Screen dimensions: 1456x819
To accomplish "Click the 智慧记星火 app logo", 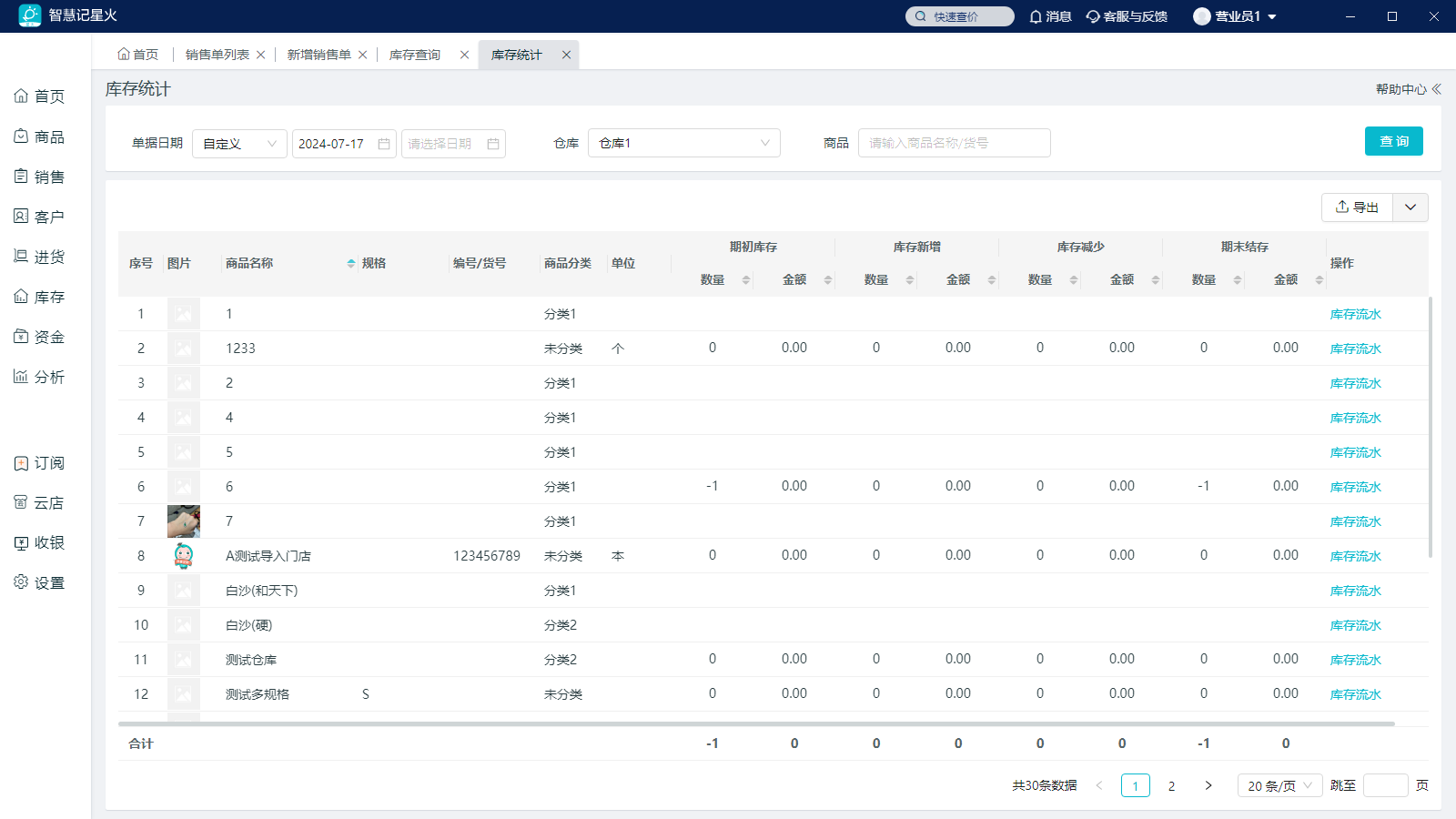I will coord(30,15).
